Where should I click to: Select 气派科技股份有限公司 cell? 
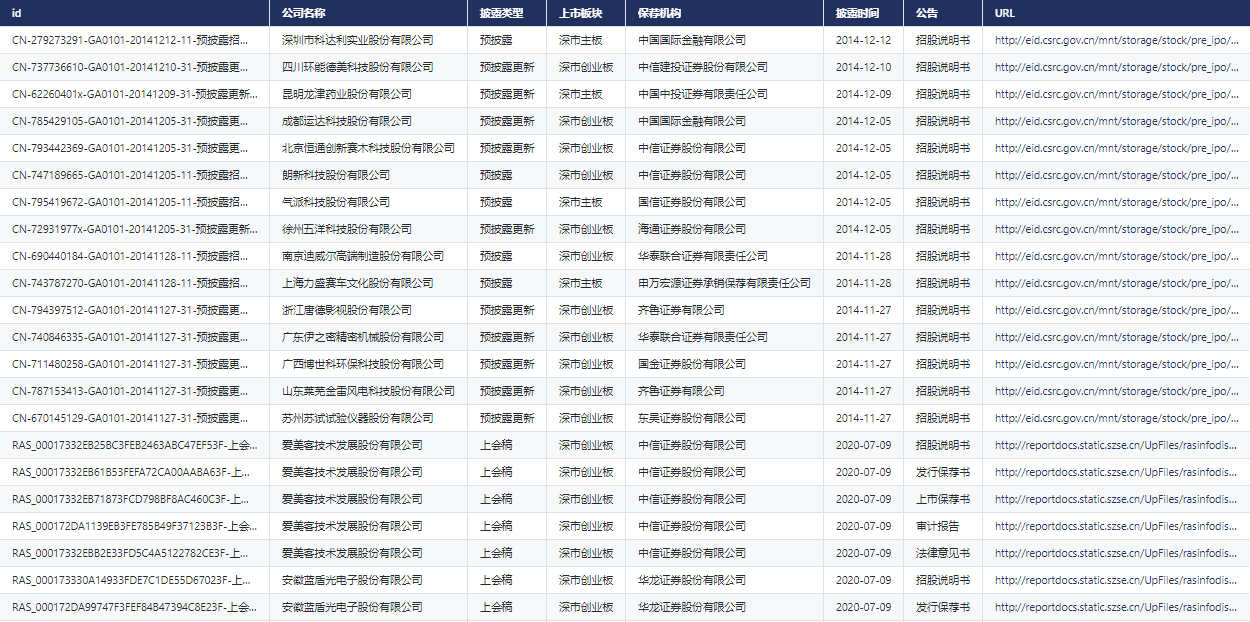click(x=336, y=202)
